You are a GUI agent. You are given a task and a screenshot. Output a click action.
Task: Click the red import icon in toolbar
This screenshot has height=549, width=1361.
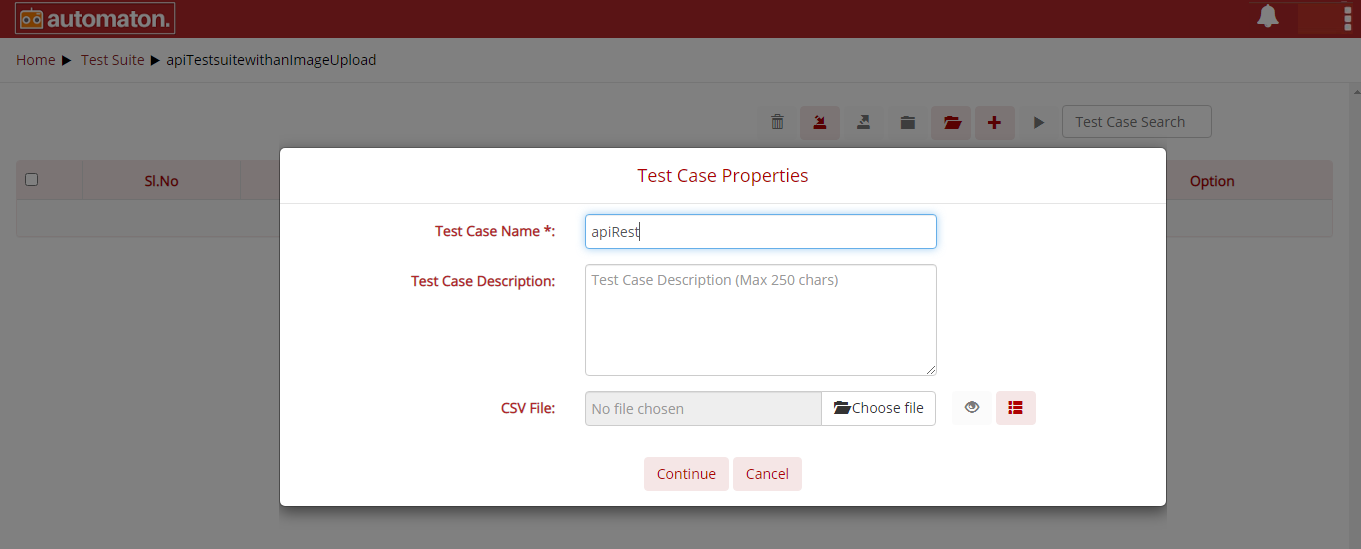(820, 122)
